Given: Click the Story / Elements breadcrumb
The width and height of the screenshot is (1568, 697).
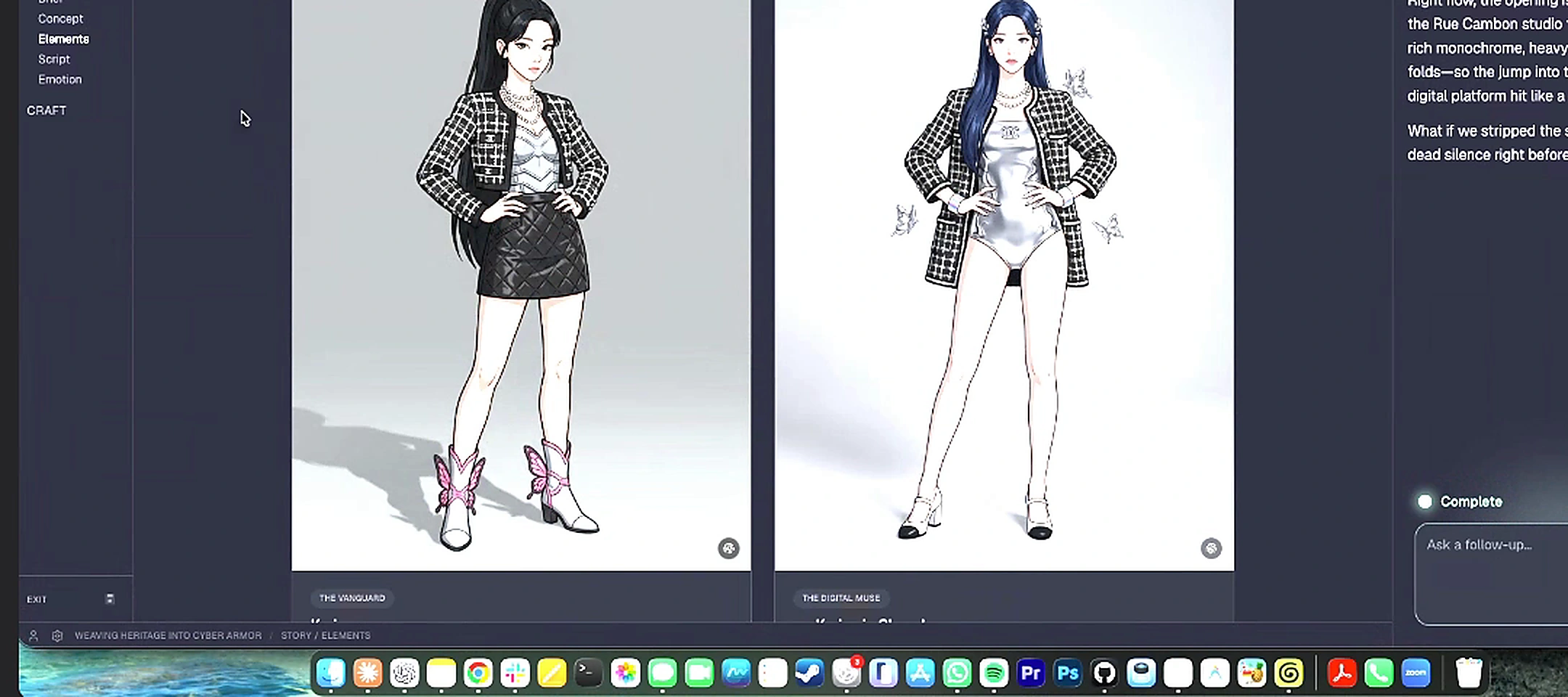Looking at the screenshot, I should (x=325, y=635).
